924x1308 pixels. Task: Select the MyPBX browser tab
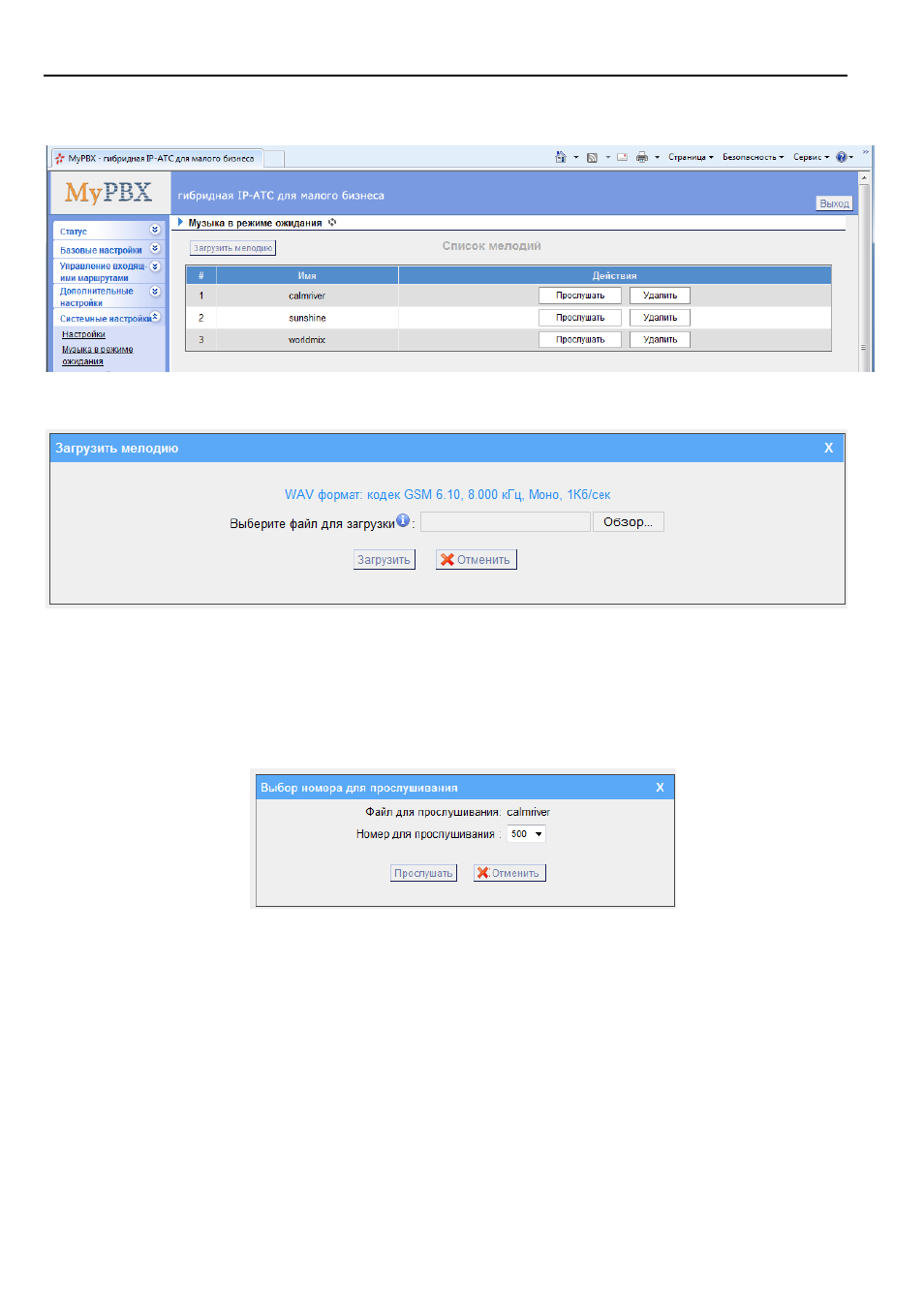click(x=155, y=158)
